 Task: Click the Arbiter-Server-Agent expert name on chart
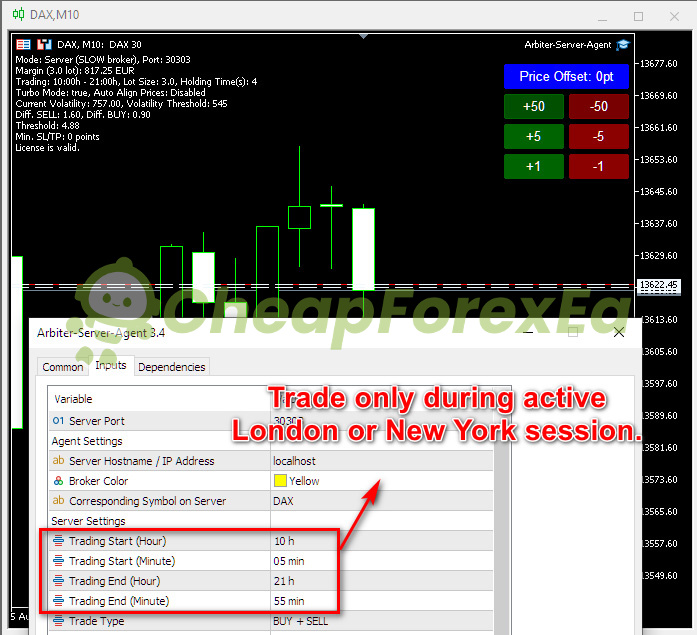coord(568,45)
